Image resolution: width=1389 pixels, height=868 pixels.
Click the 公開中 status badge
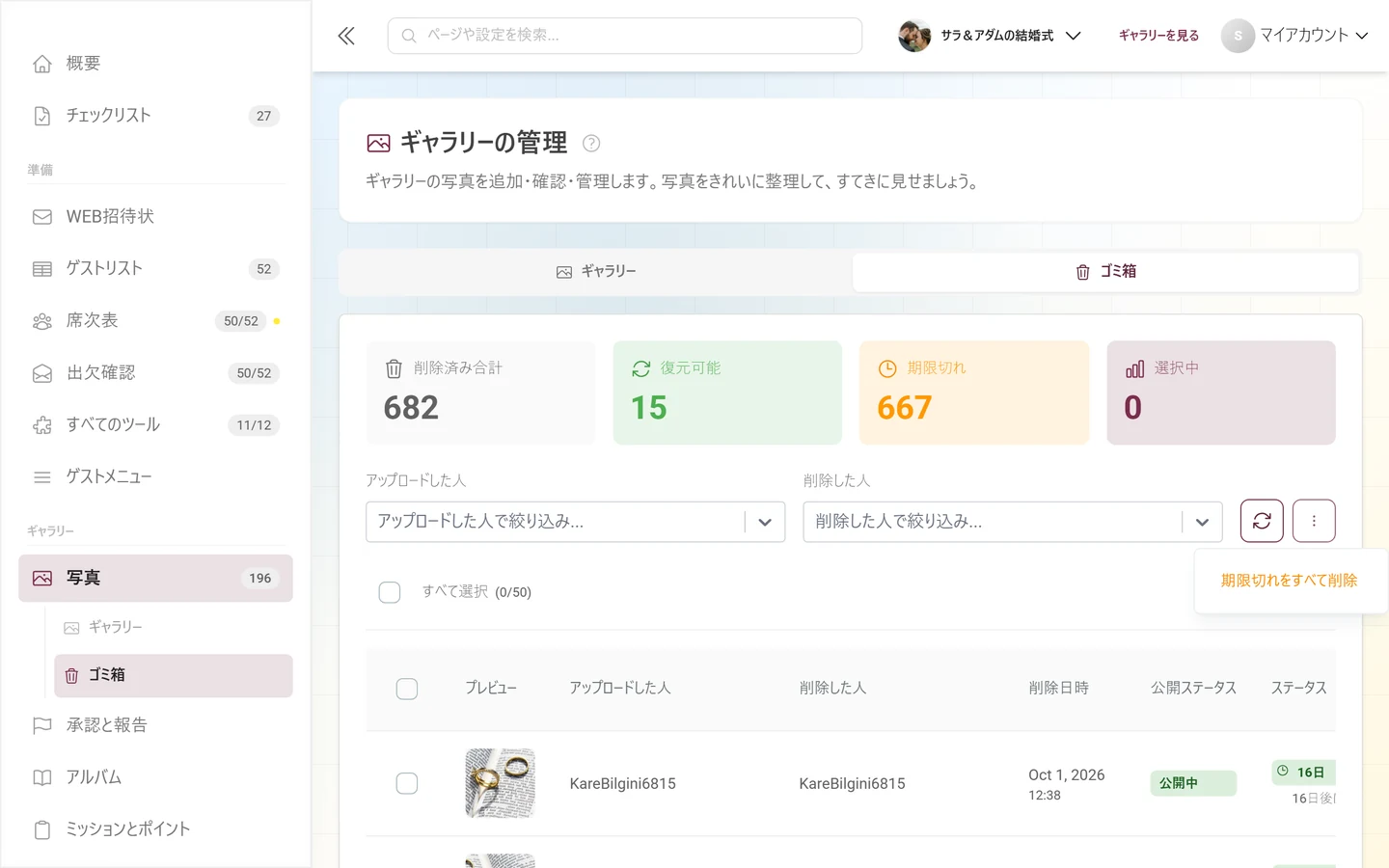click(1192, 783)
